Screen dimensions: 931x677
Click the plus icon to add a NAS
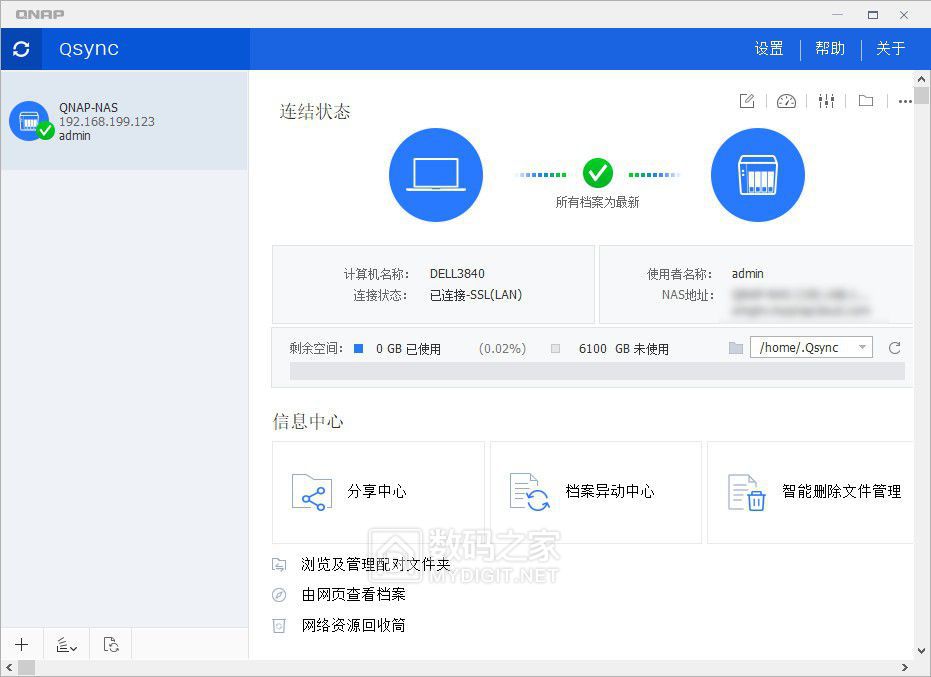(22, 645)
